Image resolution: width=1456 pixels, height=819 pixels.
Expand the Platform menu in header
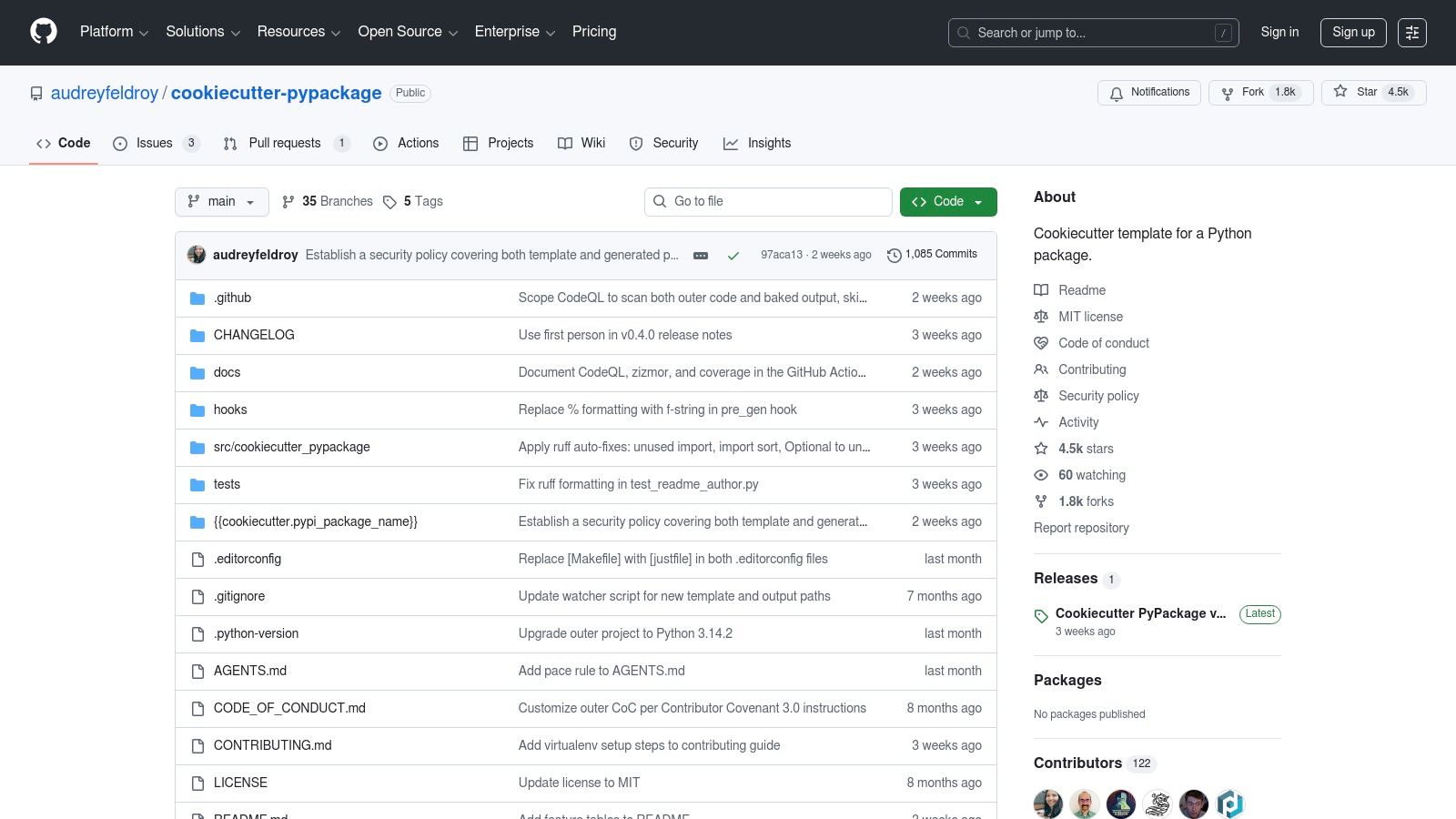[114, 32]
